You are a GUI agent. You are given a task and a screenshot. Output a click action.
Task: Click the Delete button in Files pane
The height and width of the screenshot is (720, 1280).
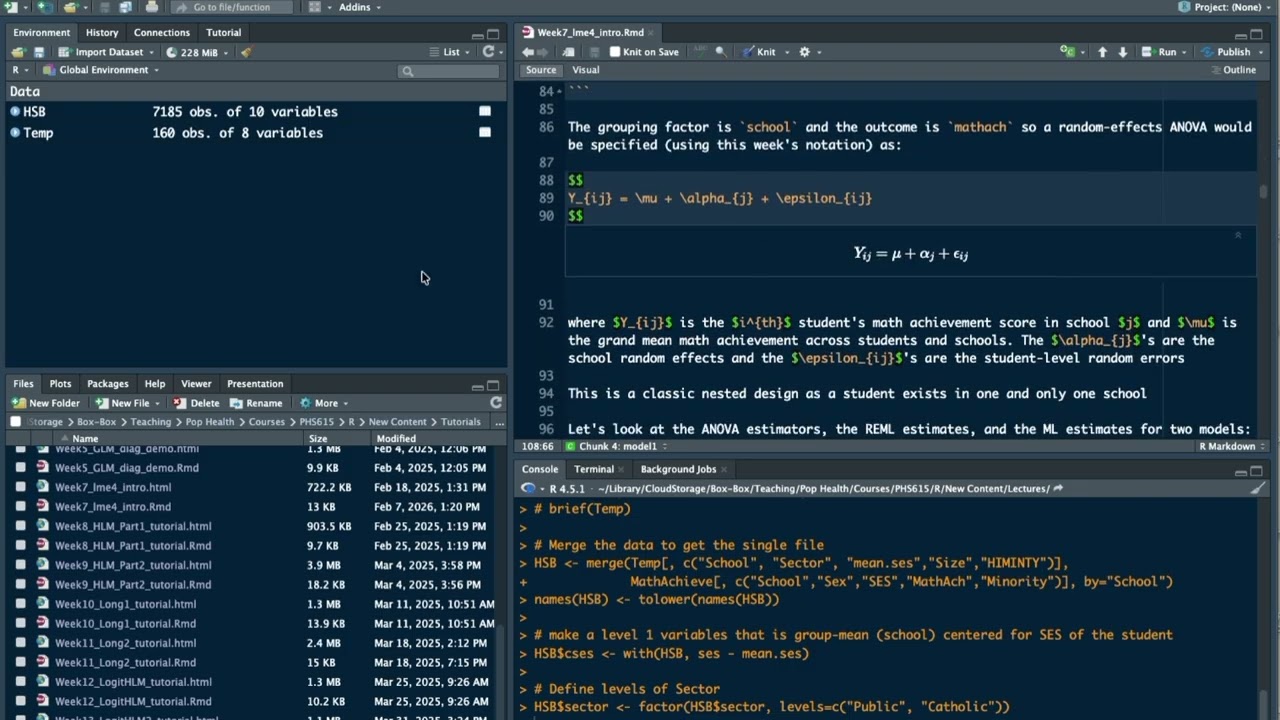pyautogui.click(x=196, y=403)
